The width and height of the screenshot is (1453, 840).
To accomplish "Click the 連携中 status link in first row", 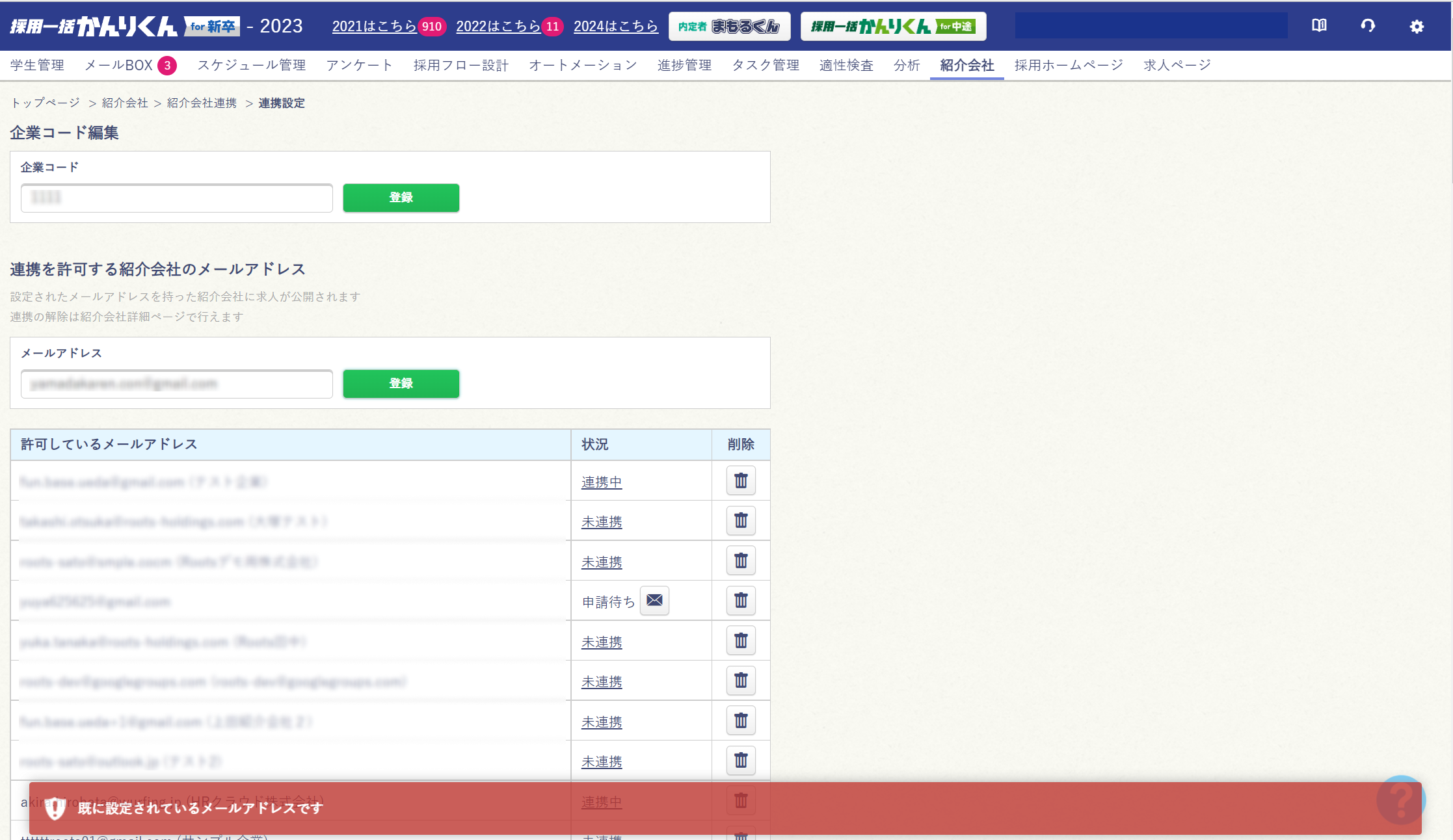I will [601, 482].
